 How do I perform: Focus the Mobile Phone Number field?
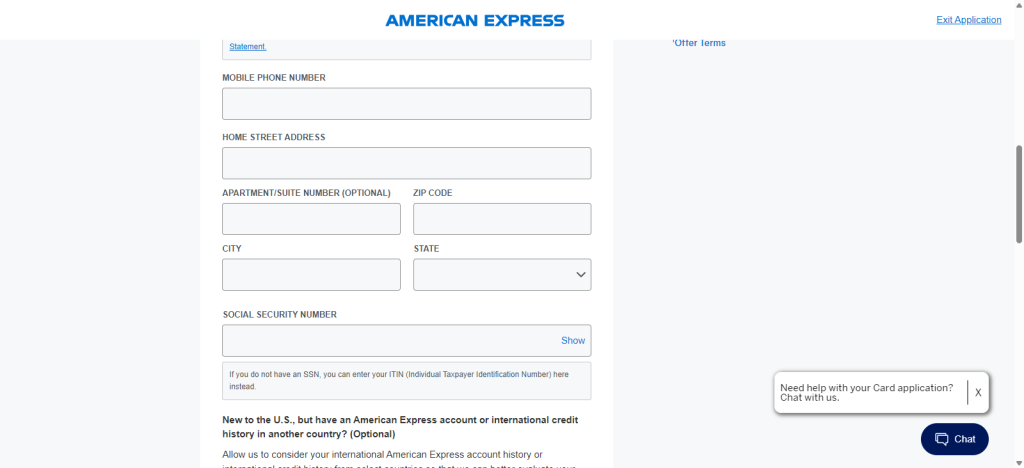point(406,104)
